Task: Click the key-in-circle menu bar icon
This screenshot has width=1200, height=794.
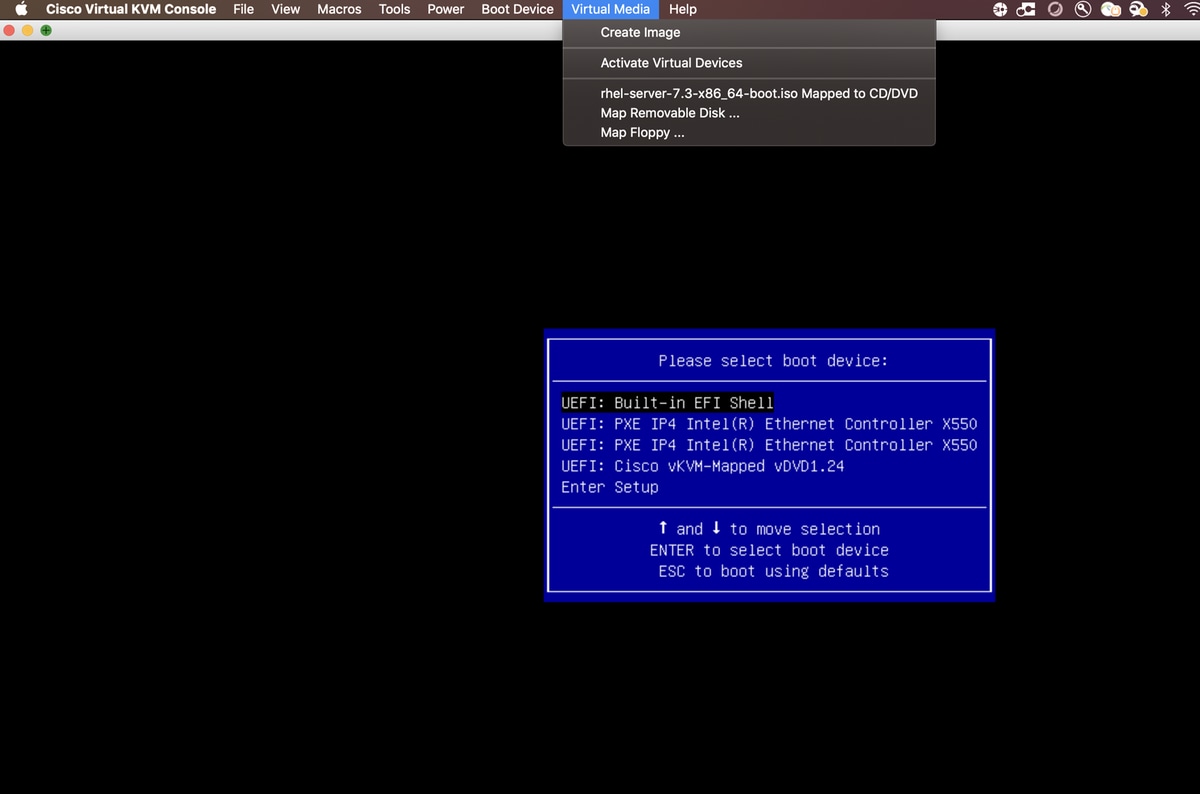Action: 1083,9
